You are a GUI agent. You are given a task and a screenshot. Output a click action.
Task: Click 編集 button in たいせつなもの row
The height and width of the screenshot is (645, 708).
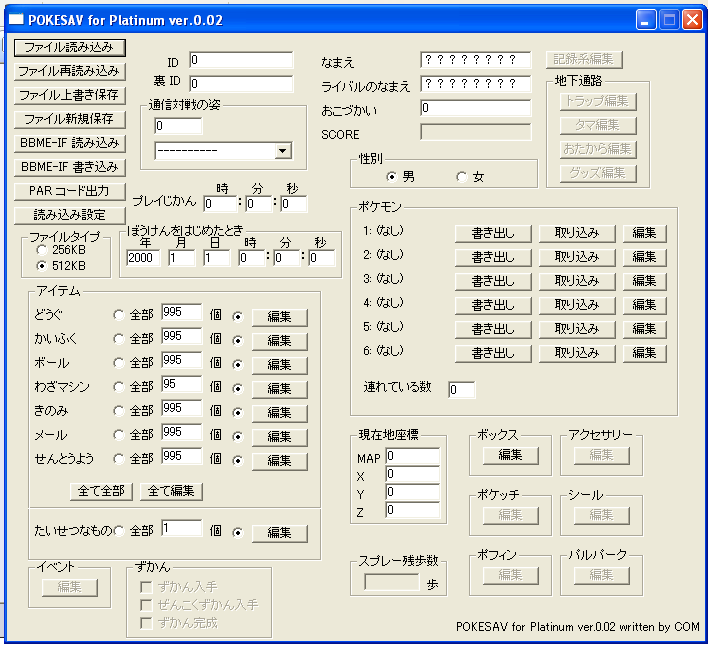point(279,533)
